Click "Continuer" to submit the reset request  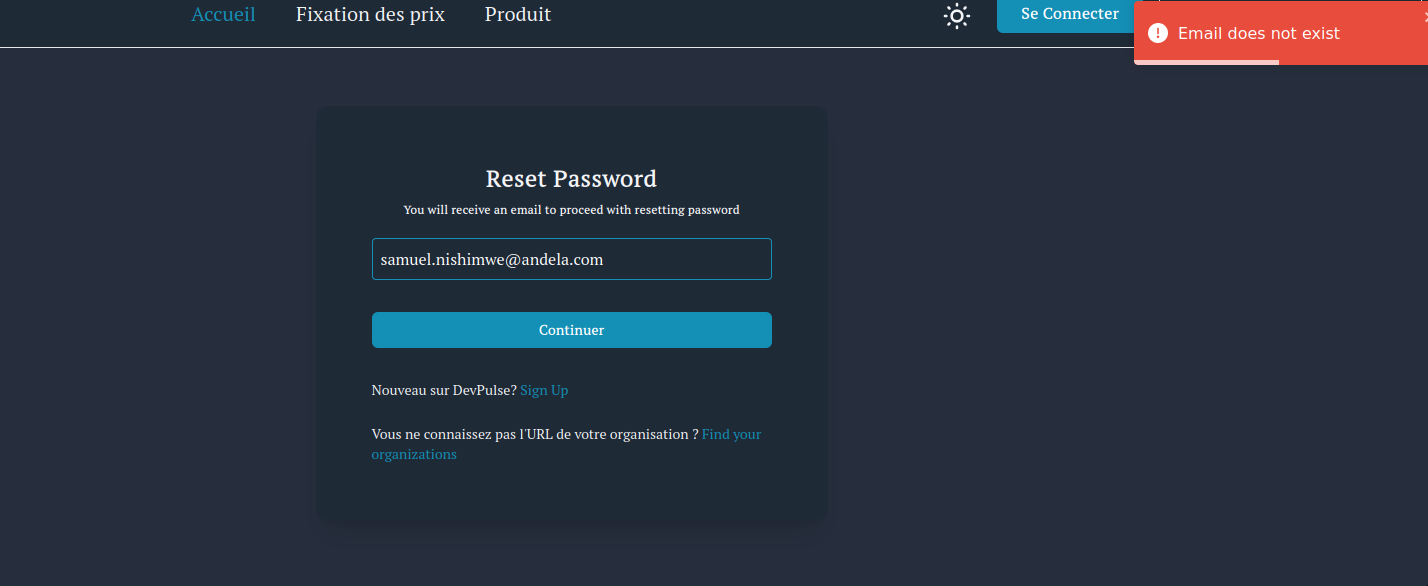[571, 329]
